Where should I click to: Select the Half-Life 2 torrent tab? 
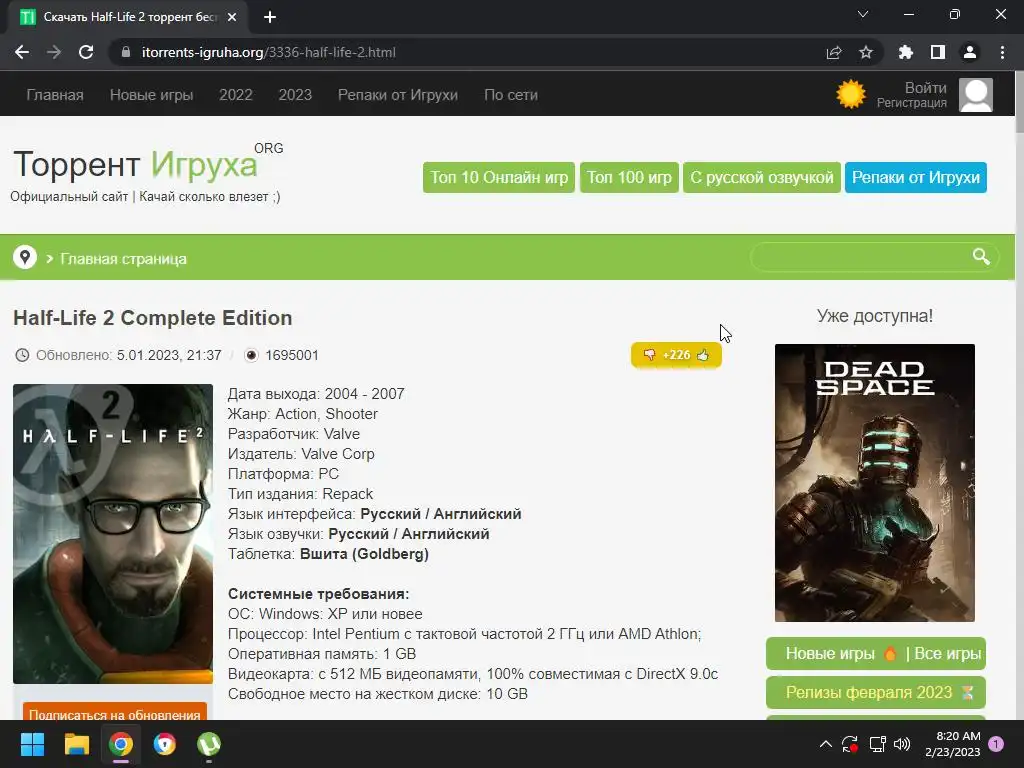pos(129,17)
